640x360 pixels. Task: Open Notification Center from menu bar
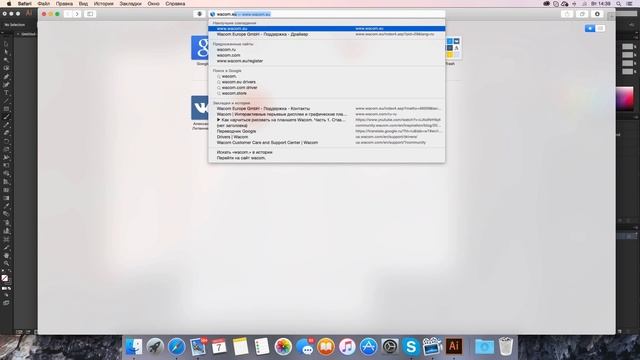(630, 4)
